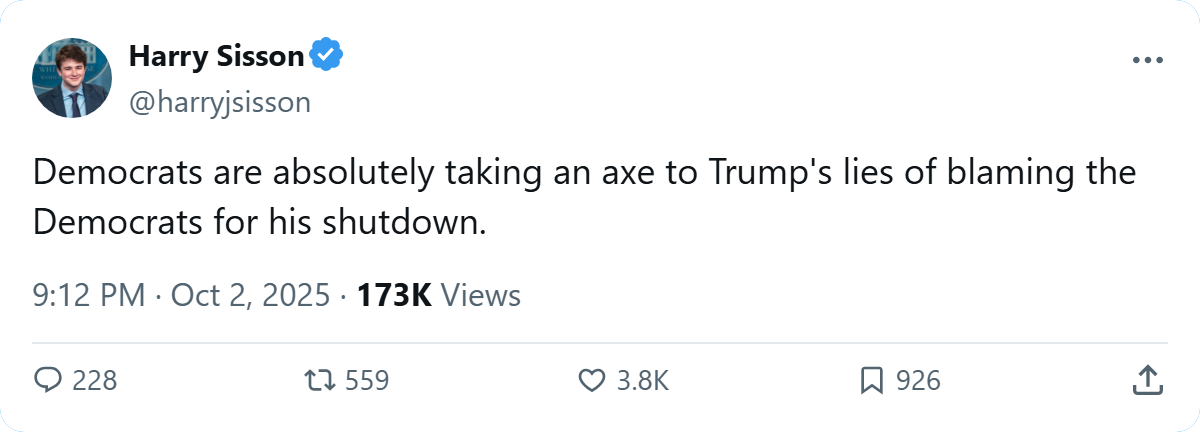Click the 9:12 PM timestamp
This screenshot has width=1200, height=432.
[88, 296]
